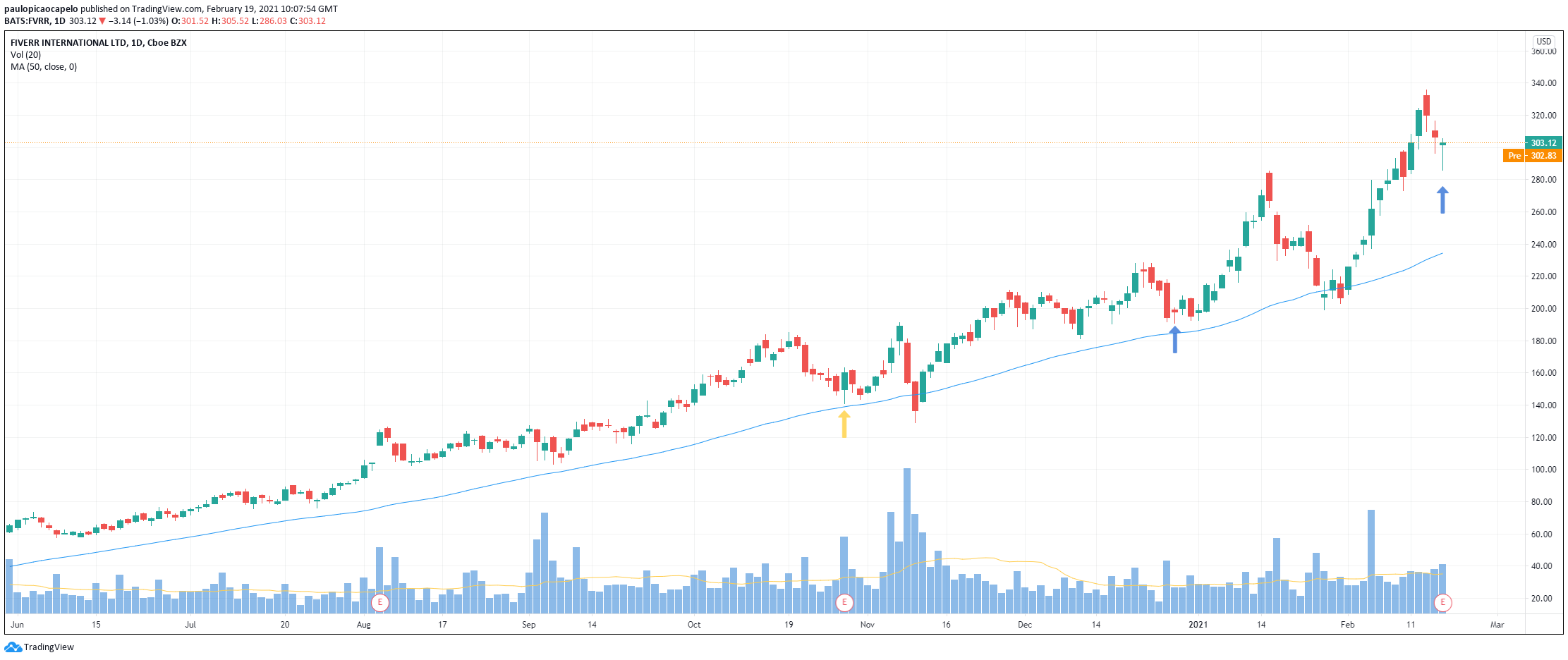Click the BATS:FVRR, 1D ticker text

pyautogui.click(x=35, y=20)
